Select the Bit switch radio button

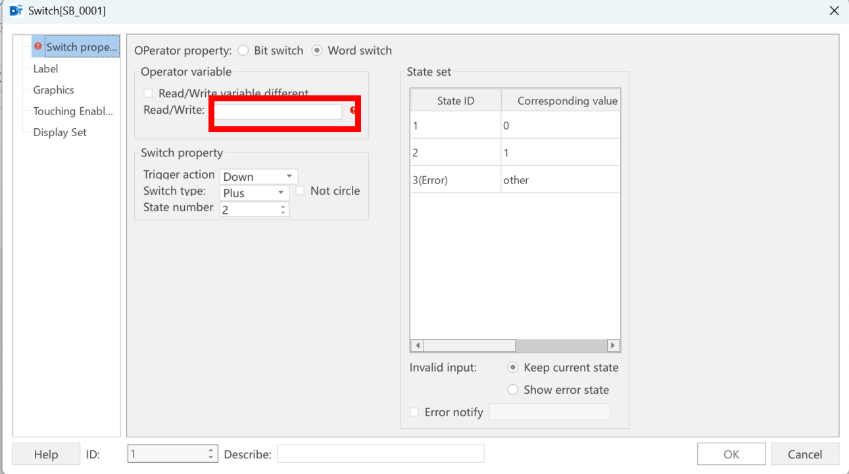(244, 50)
